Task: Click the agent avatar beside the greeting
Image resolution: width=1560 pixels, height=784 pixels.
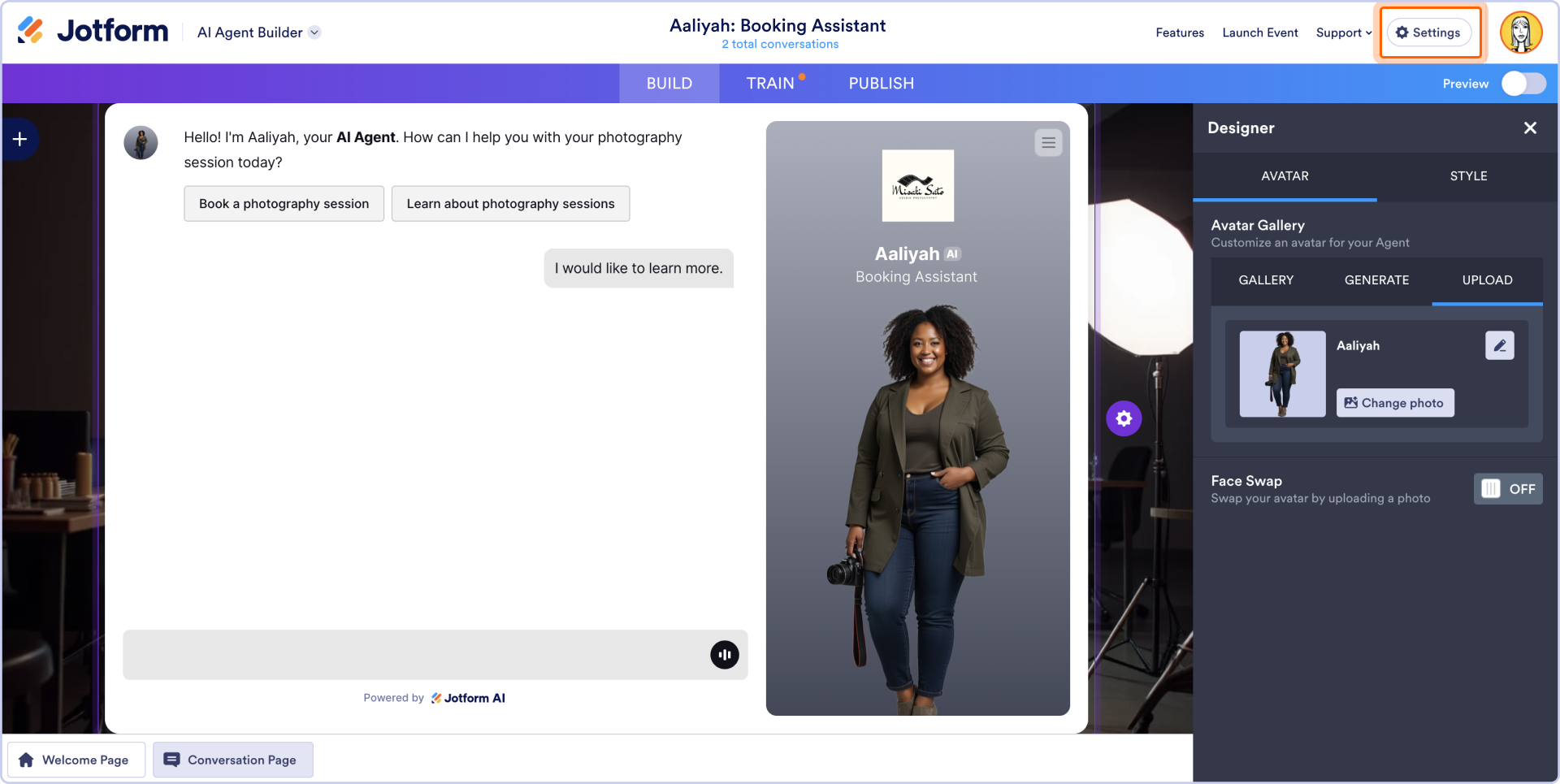Action: click(x=141, y=143)
